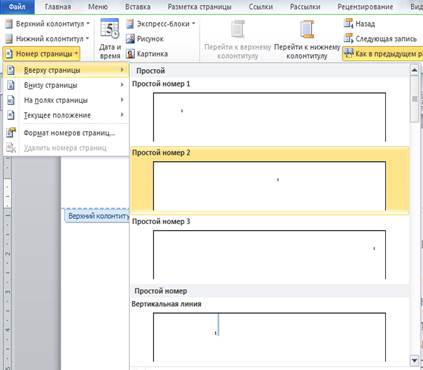This screenshot has height=370, width=423.
Task: Click the gallery scroll up arrow
Action: pos(414,70)
